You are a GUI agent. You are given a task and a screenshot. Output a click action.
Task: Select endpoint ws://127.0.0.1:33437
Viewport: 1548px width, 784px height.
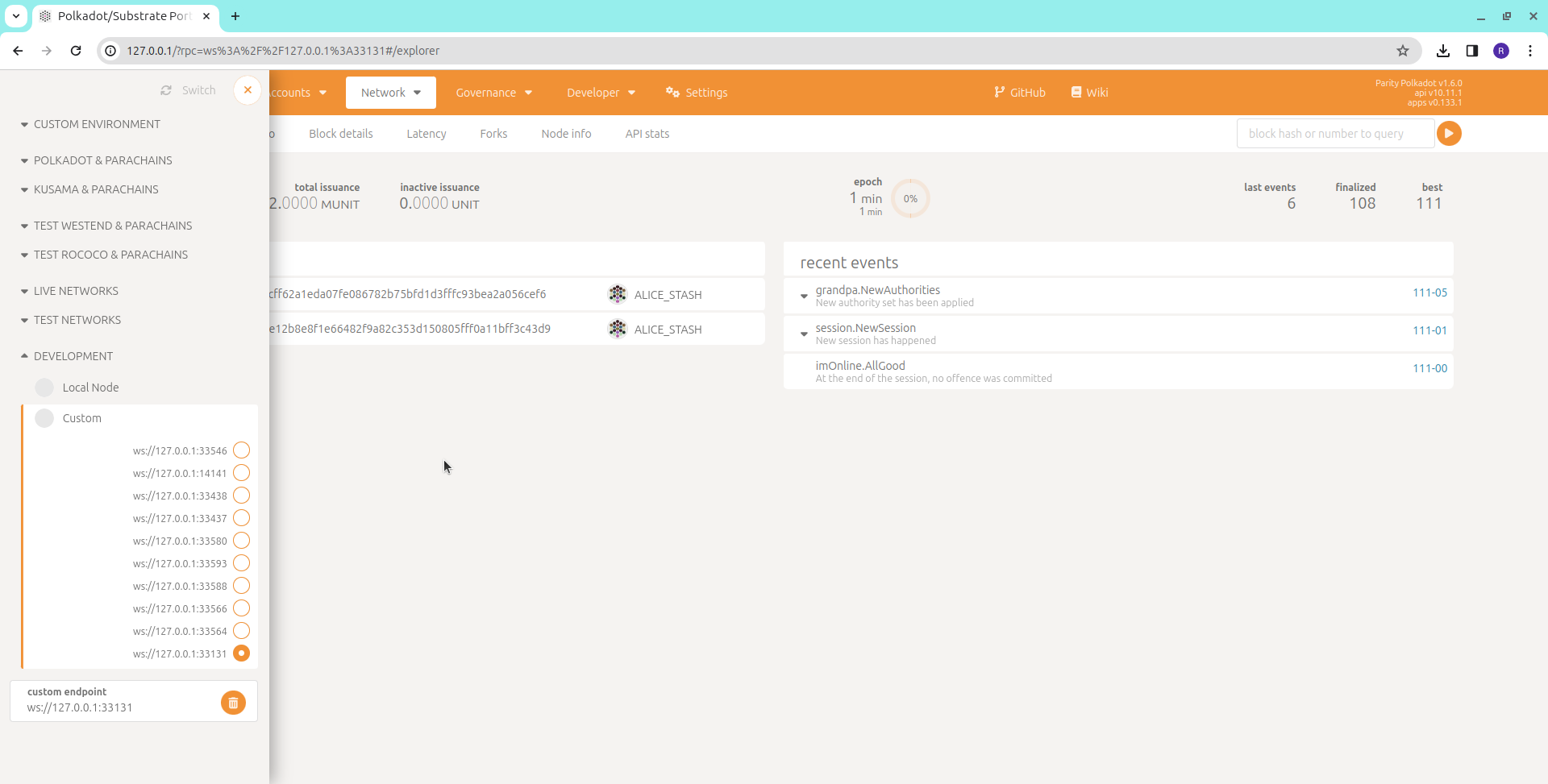pyautogui.click(x=241, y=518)
